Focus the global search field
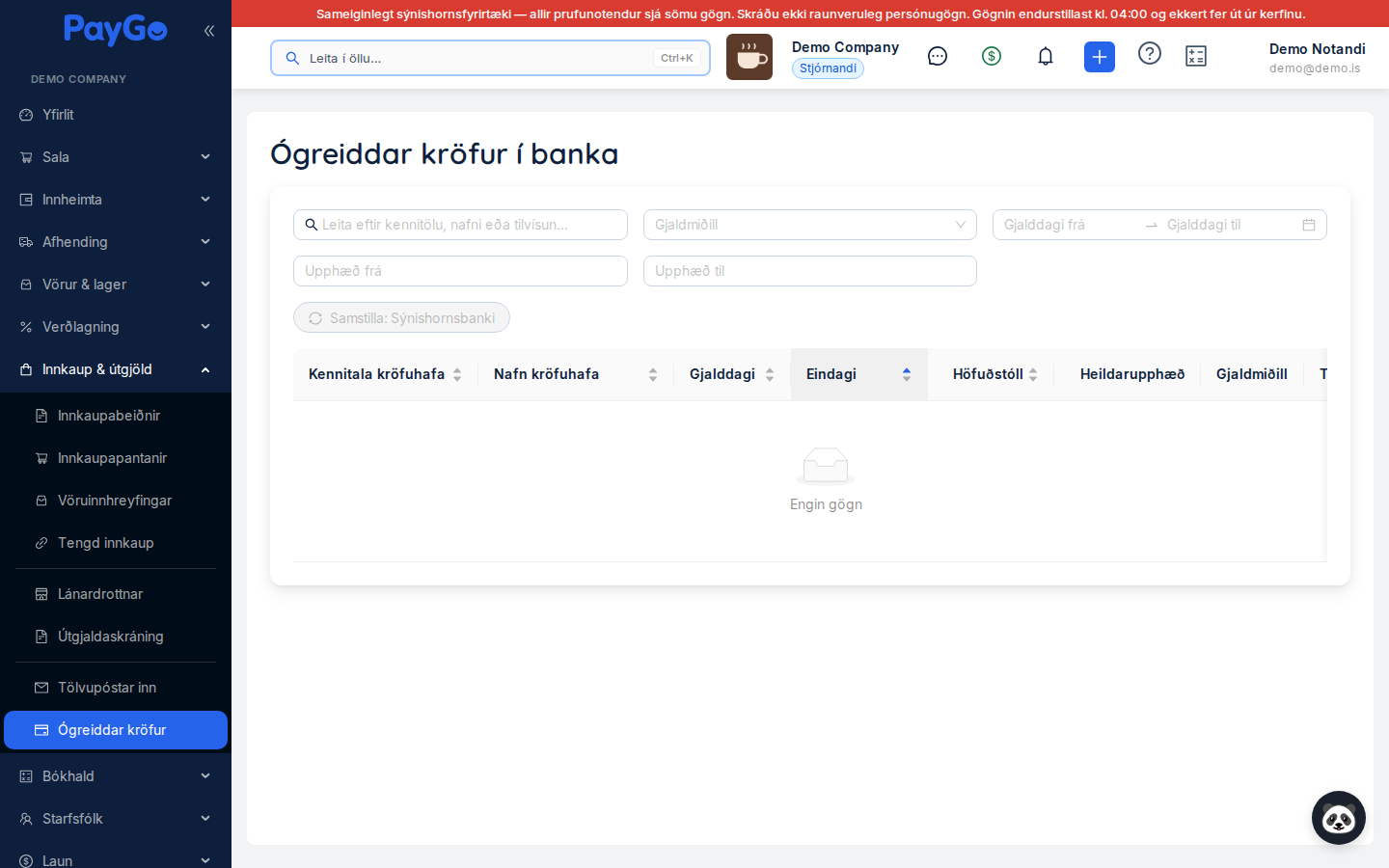1389x868 pixels. 490,58
